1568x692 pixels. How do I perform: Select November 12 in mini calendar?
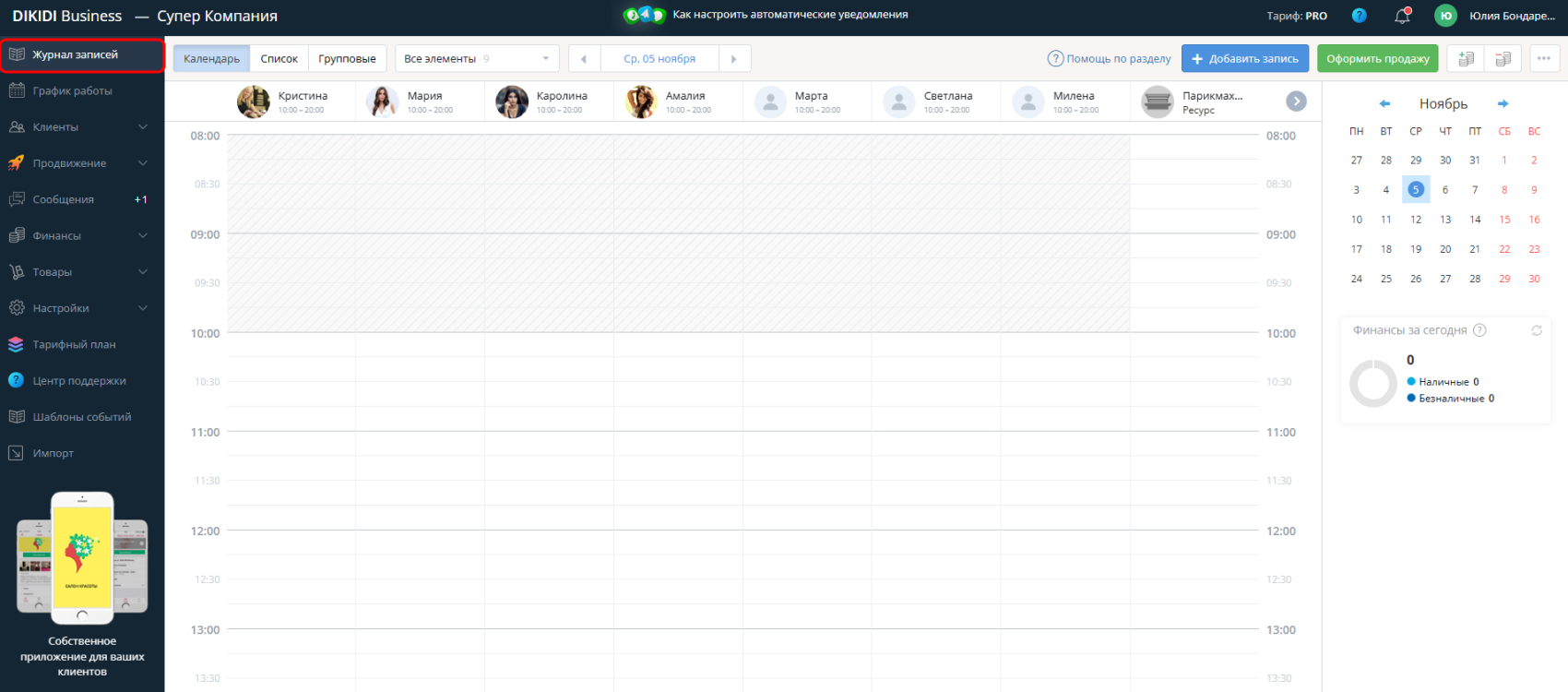pos(1415,220)
